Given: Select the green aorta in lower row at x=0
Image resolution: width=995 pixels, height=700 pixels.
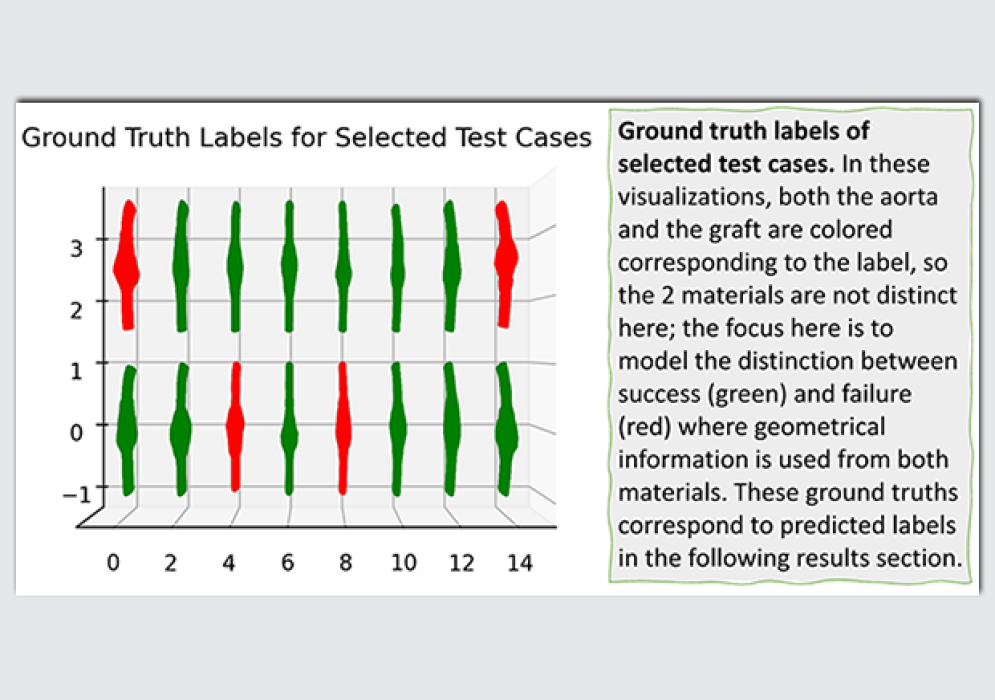Looking at the screenshot, I should click(x=127, y=430).
